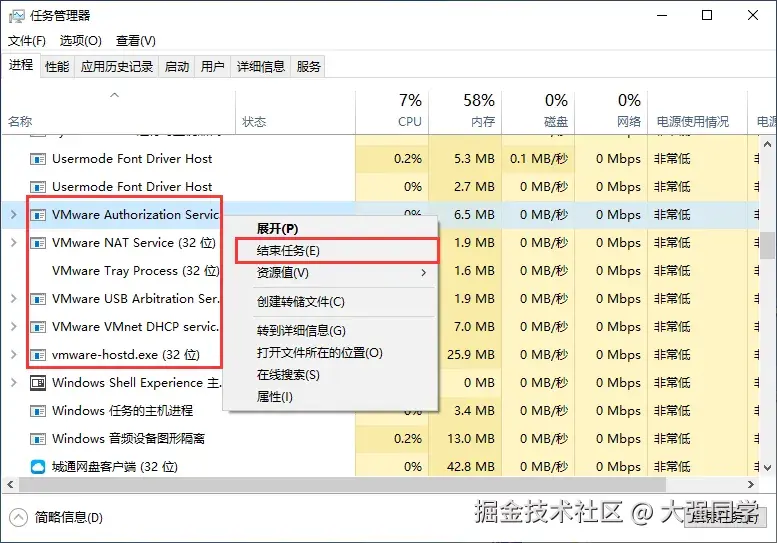Click the 0.1 MB/秒 disk cell

click(x=539, y=159)
